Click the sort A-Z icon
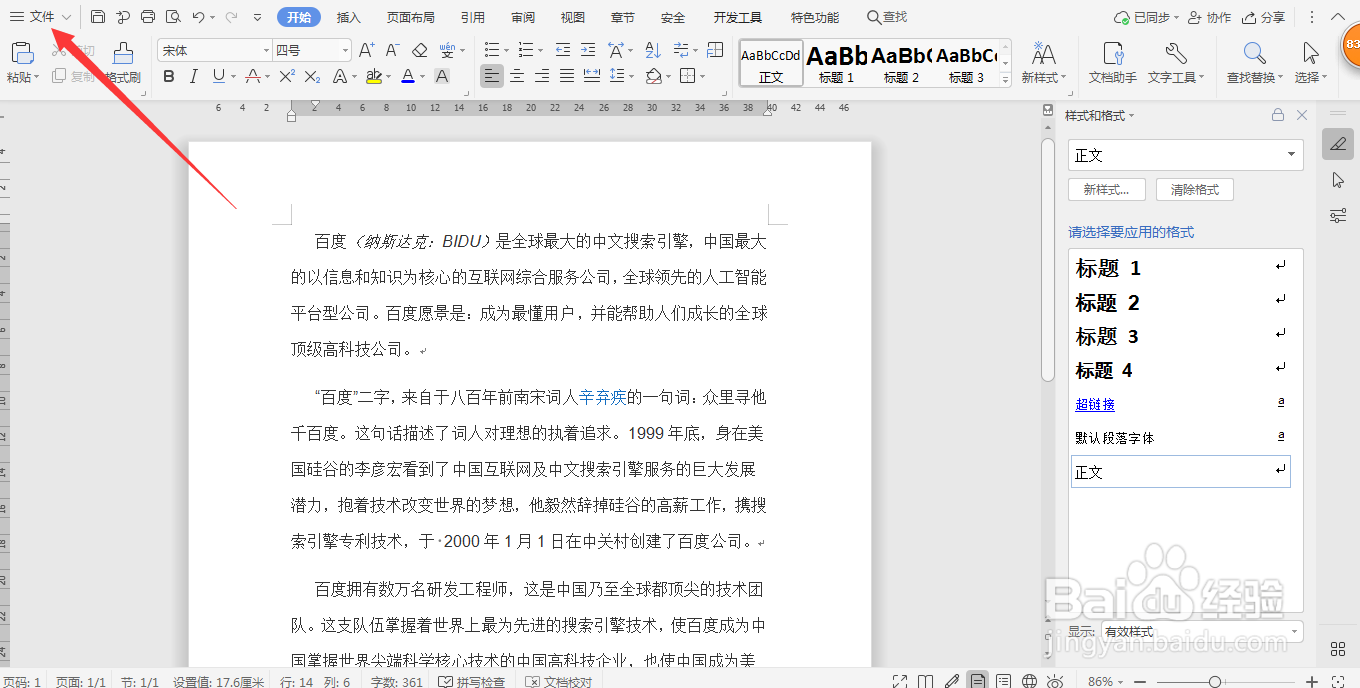Screen dimensions: 1360x688 653,50
